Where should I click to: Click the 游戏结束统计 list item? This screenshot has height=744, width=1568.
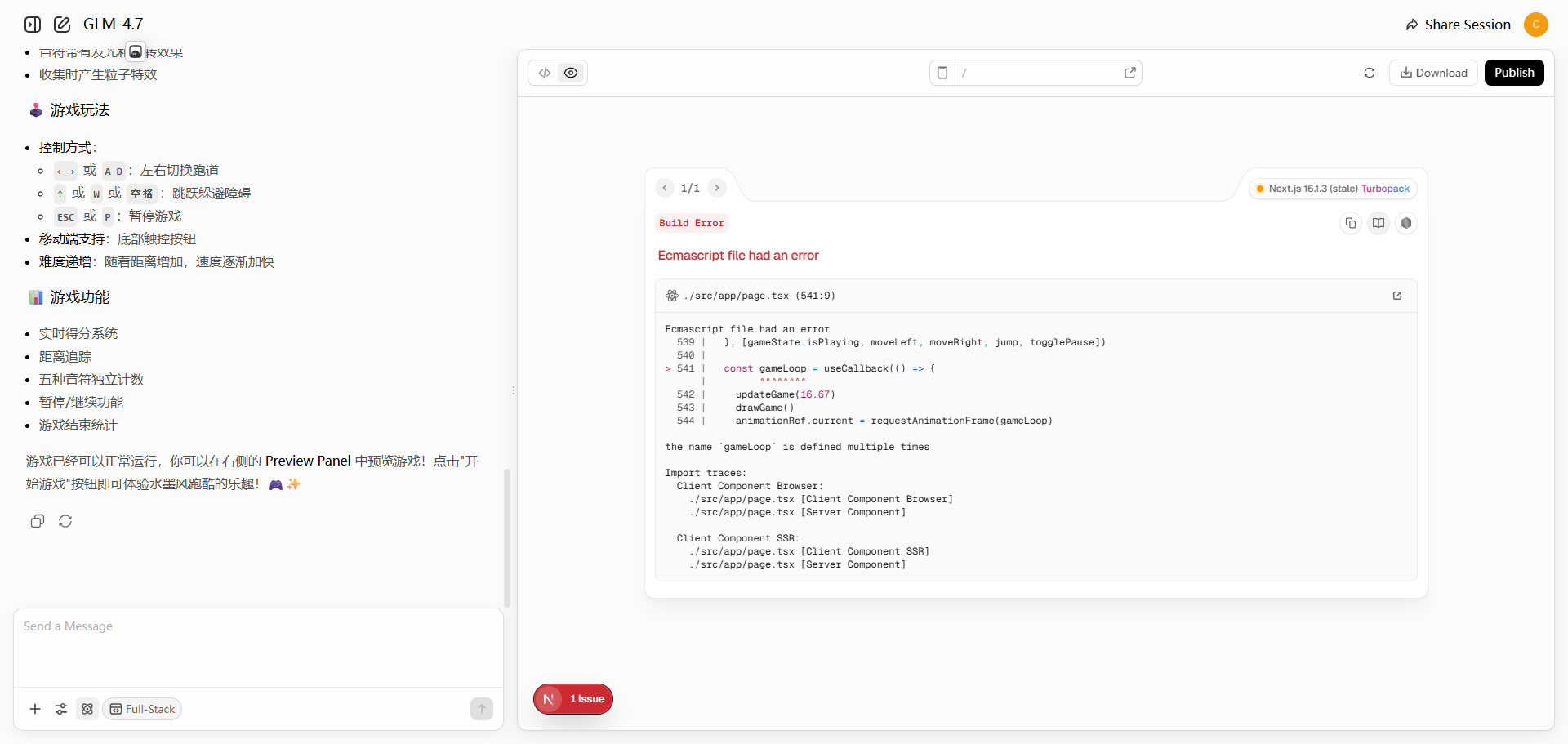78,425
